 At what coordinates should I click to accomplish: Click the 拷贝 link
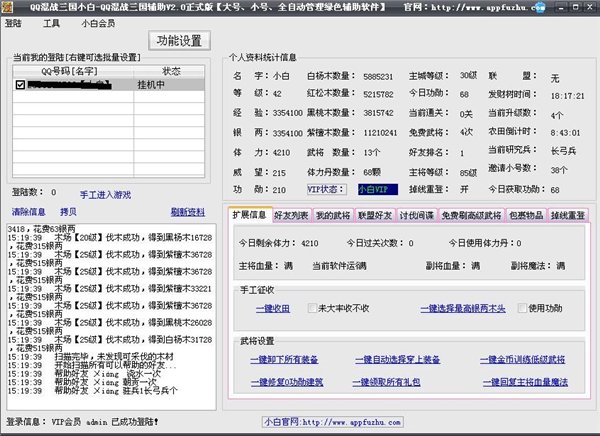coord(68,212)
